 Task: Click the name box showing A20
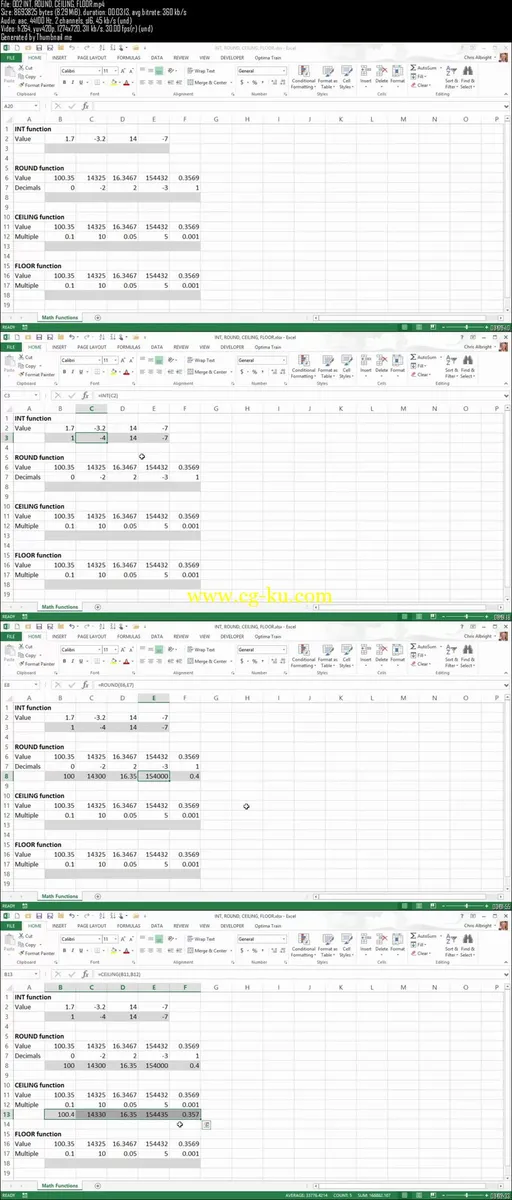pos(22,104)
